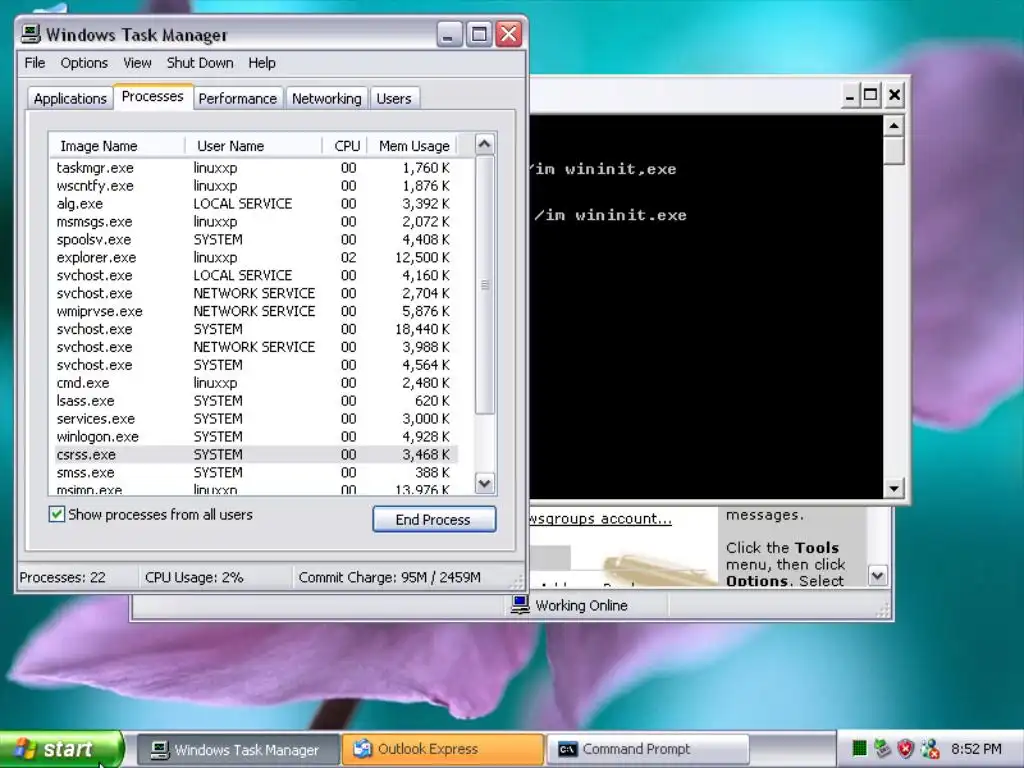Click the Windows Task Manager taskbar button
This screenshot has width=1024, height=768.
238,749
